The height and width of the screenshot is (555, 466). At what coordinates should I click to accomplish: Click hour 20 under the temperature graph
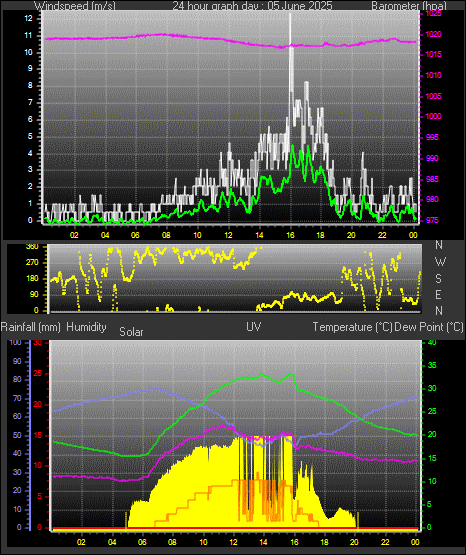[x=355, y=542]
